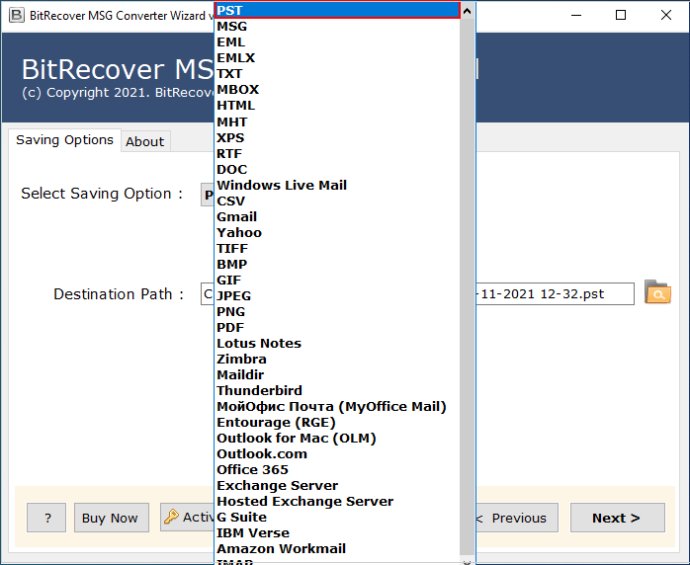Image resolution: width=690 pixels, height=565 pixels.
Task: Select Maildir format
Action: [338, 375]
